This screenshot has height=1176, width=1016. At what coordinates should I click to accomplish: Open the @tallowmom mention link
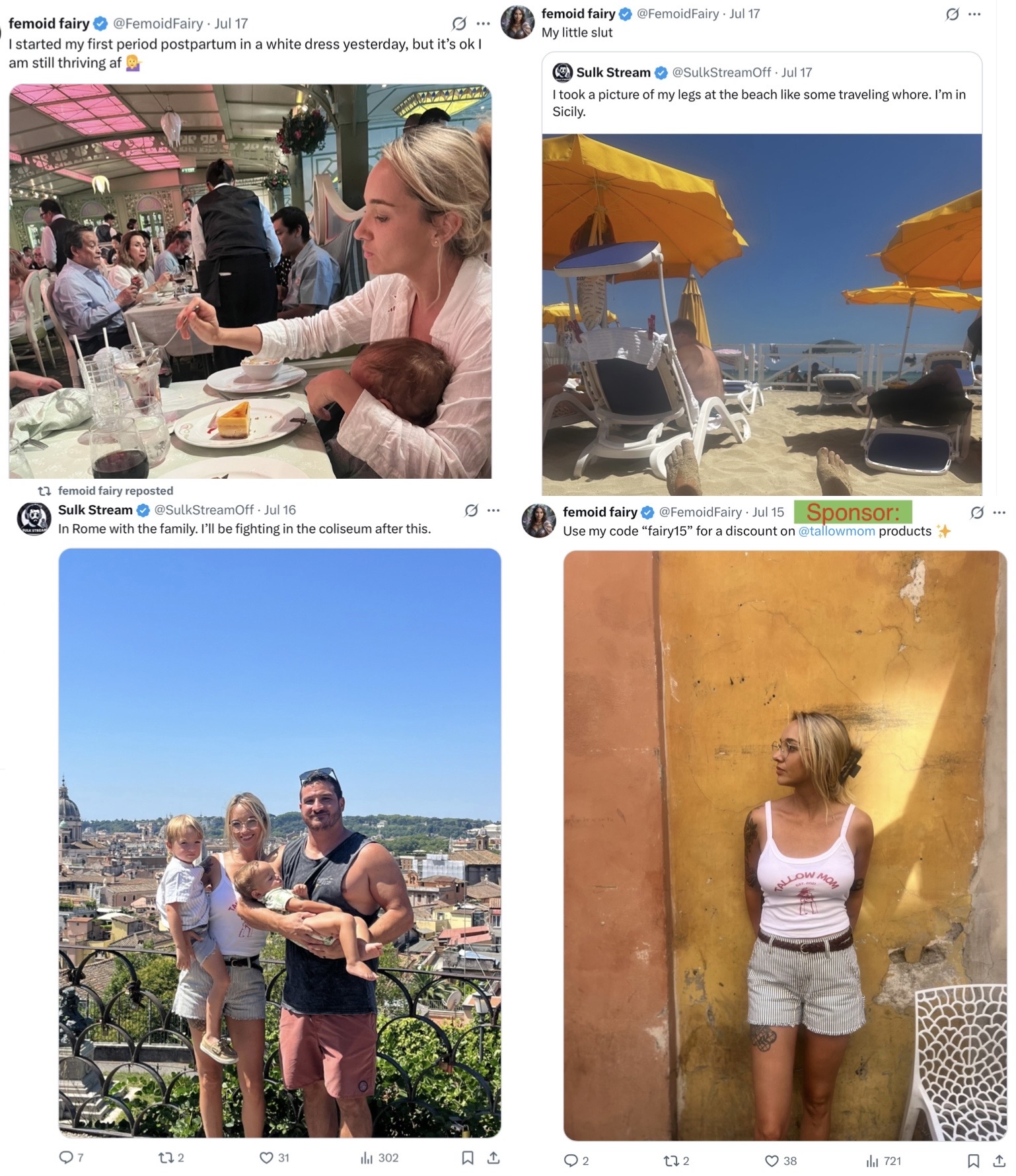pos(836,531)
